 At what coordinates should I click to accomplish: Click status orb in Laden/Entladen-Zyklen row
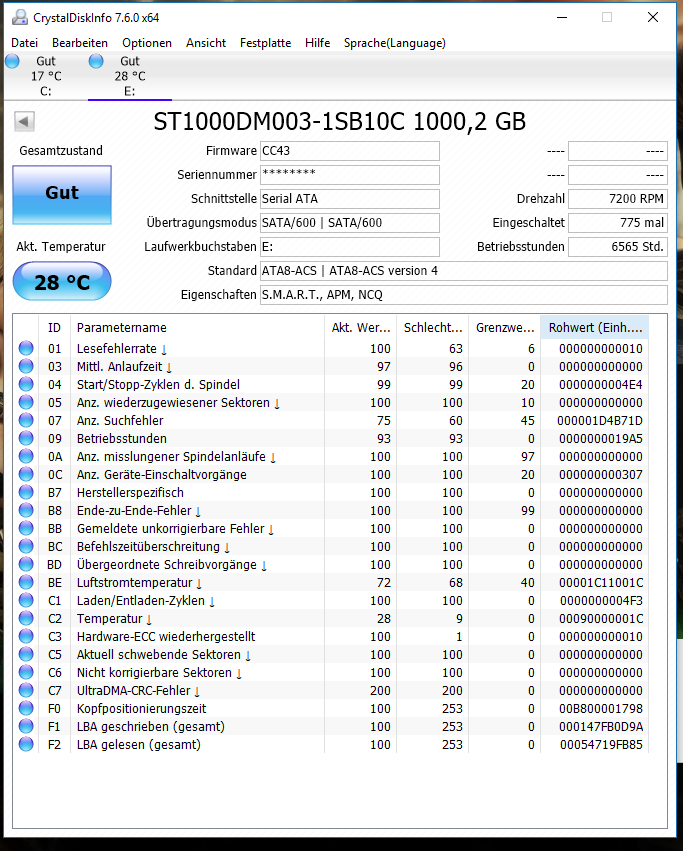click(x=26, y=600)
